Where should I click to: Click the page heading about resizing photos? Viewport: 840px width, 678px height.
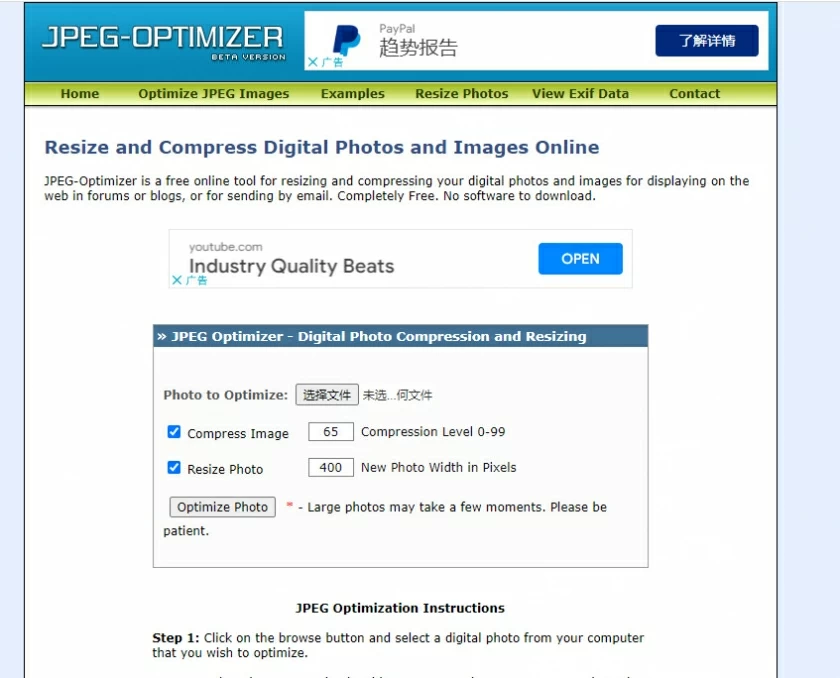click(x=320, y=147)
